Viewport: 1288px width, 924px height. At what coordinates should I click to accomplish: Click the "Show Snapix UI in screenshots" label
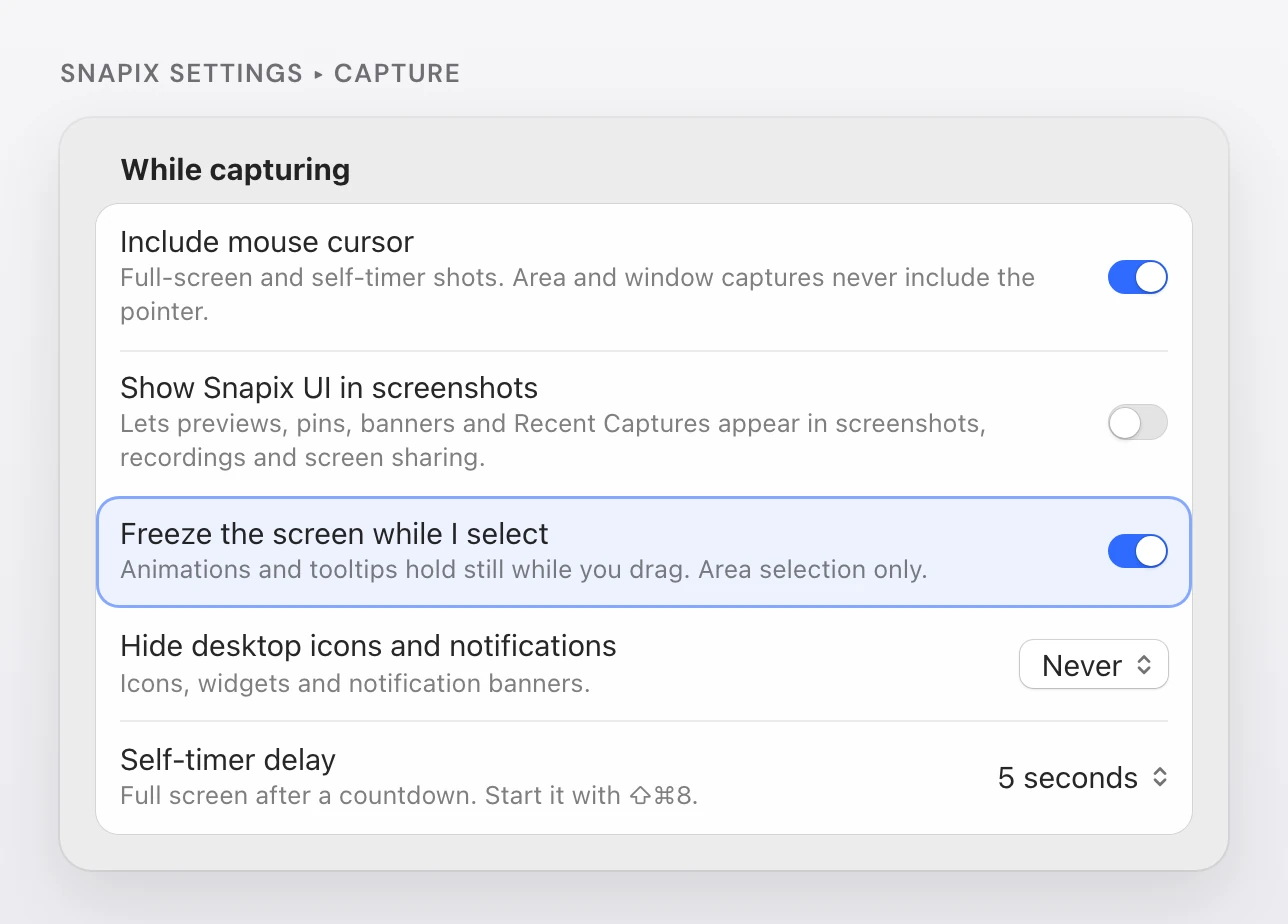click(x=329, y=388)
